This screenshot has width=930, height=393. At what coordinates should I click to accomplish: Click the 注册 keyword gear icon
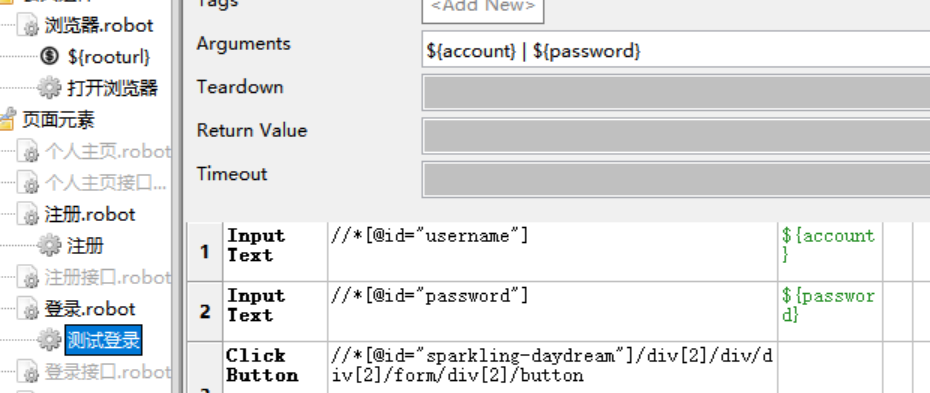(x=49, y=245)
